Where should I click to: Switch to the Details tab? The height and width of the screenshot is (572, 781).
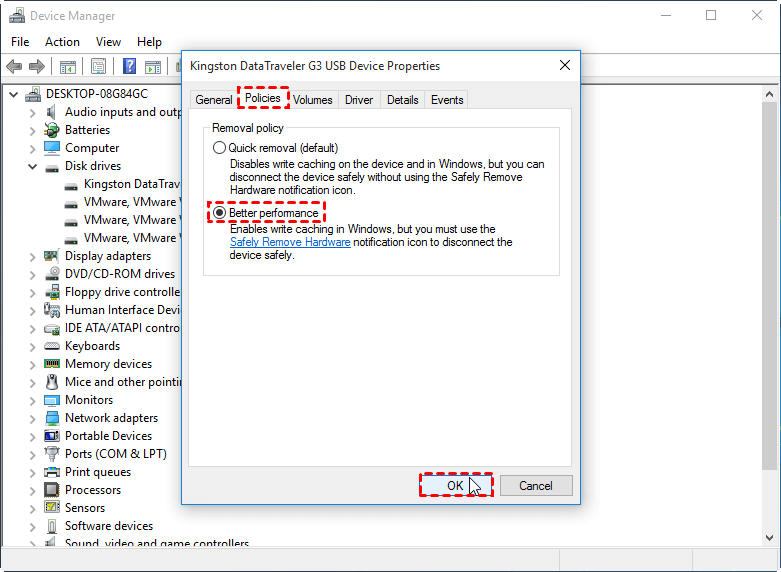[x=402, y=100]
